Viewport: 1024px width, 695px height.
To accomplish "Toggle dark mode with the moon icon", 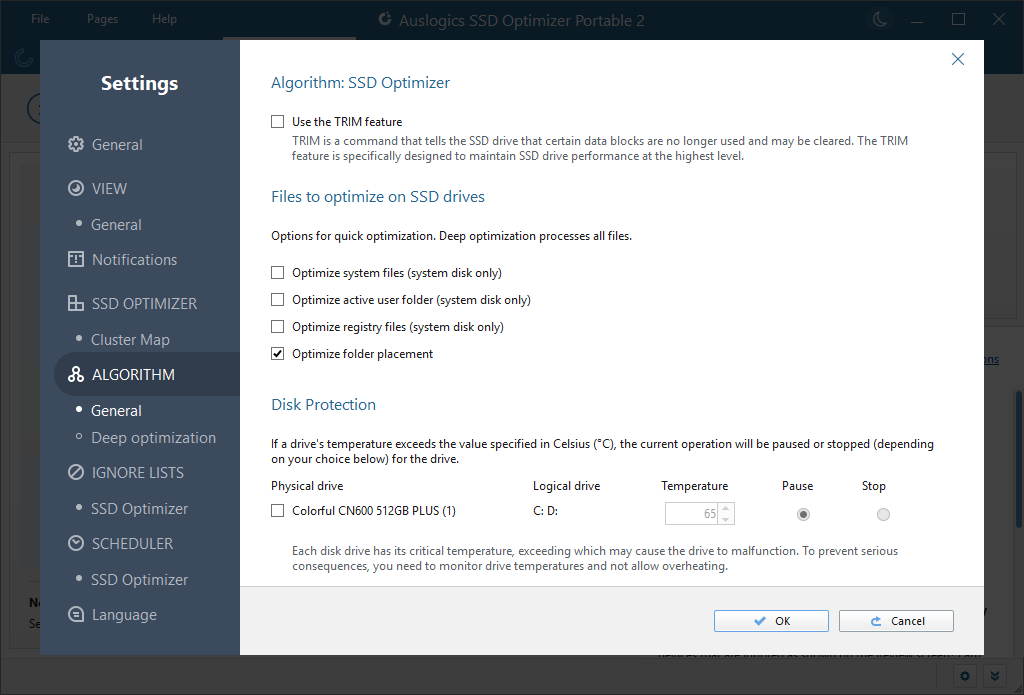I will point(880,19).
